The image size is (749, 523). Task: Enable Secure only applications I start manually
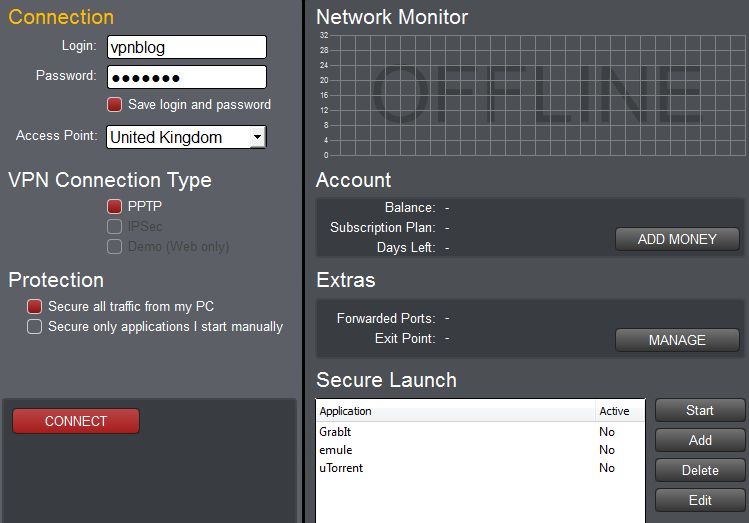pyautogui.click(x=34, y=326)
